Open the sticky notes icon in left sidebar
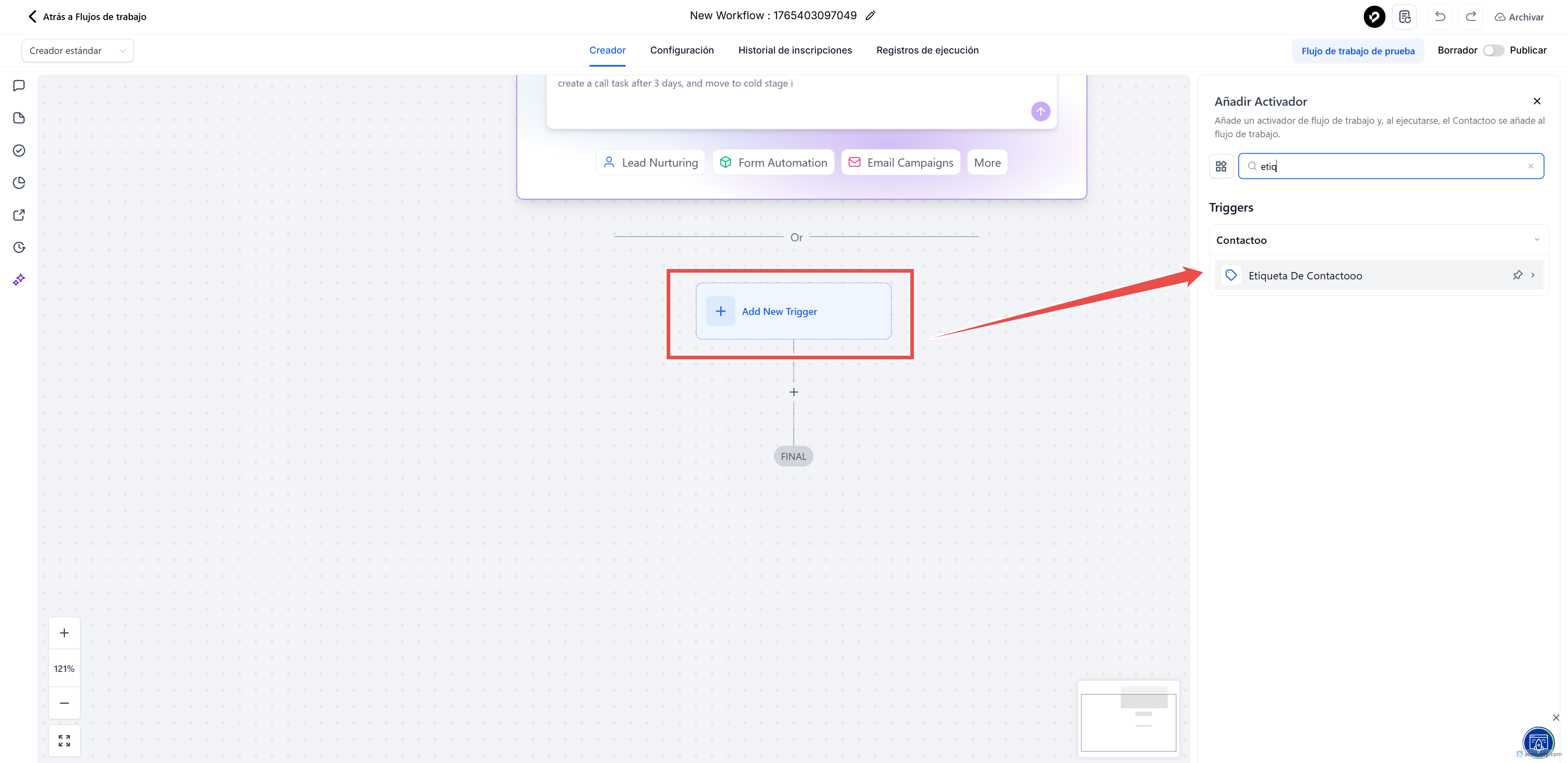The height and width of the screenshot is (763, 1568). (19, 118)
